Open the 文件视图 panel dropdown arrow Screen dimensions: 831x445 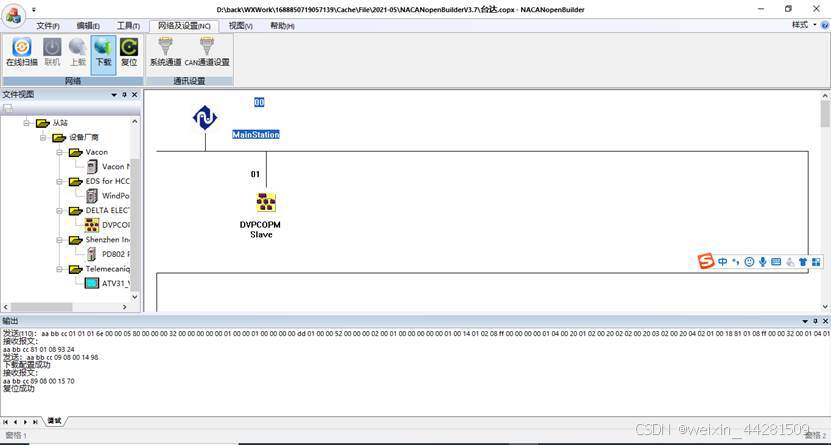point(114,95)
